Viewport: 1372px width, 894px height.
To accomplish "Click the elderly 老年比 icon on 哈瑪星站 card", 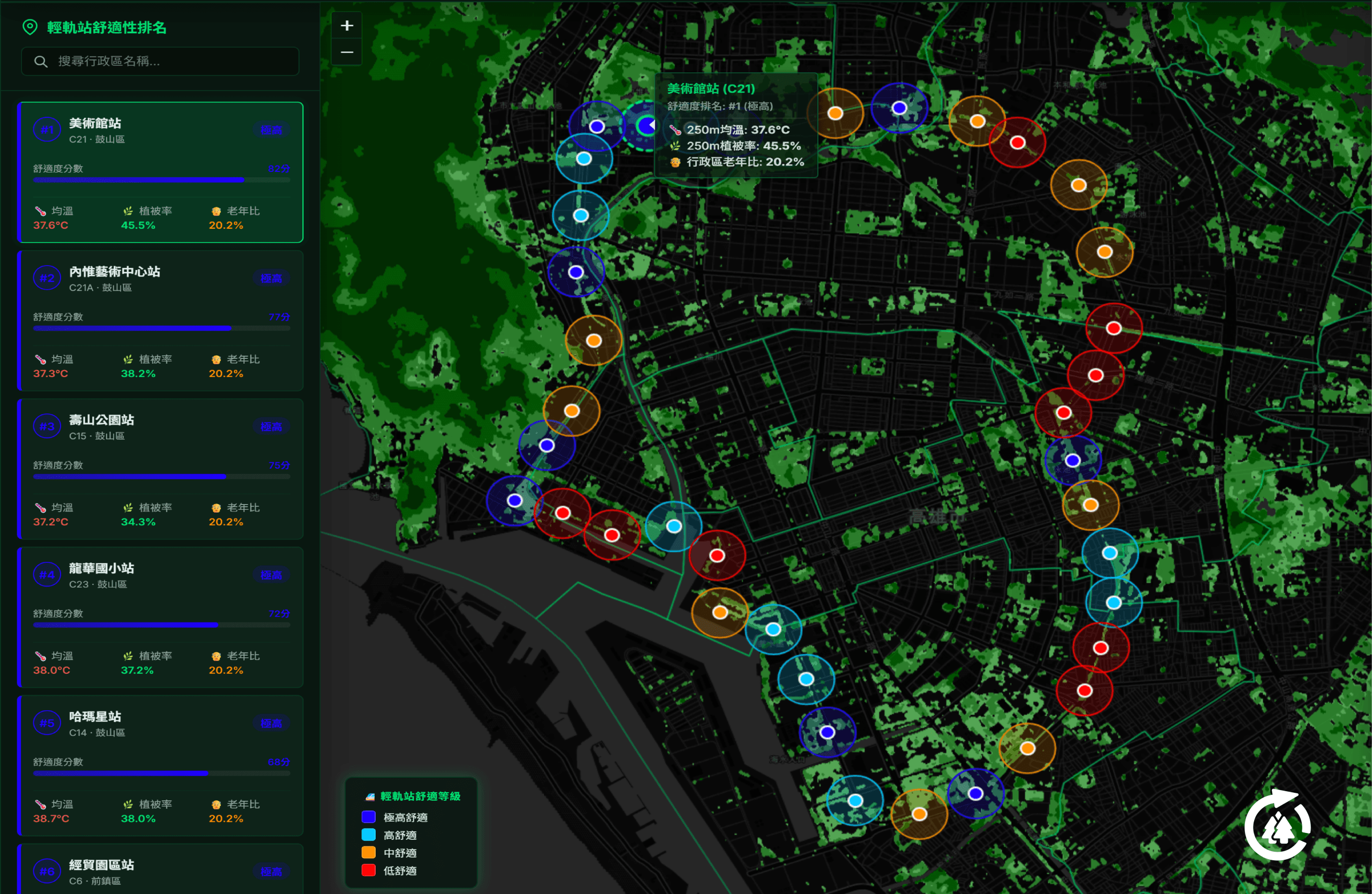I will [x=216, y=805].
